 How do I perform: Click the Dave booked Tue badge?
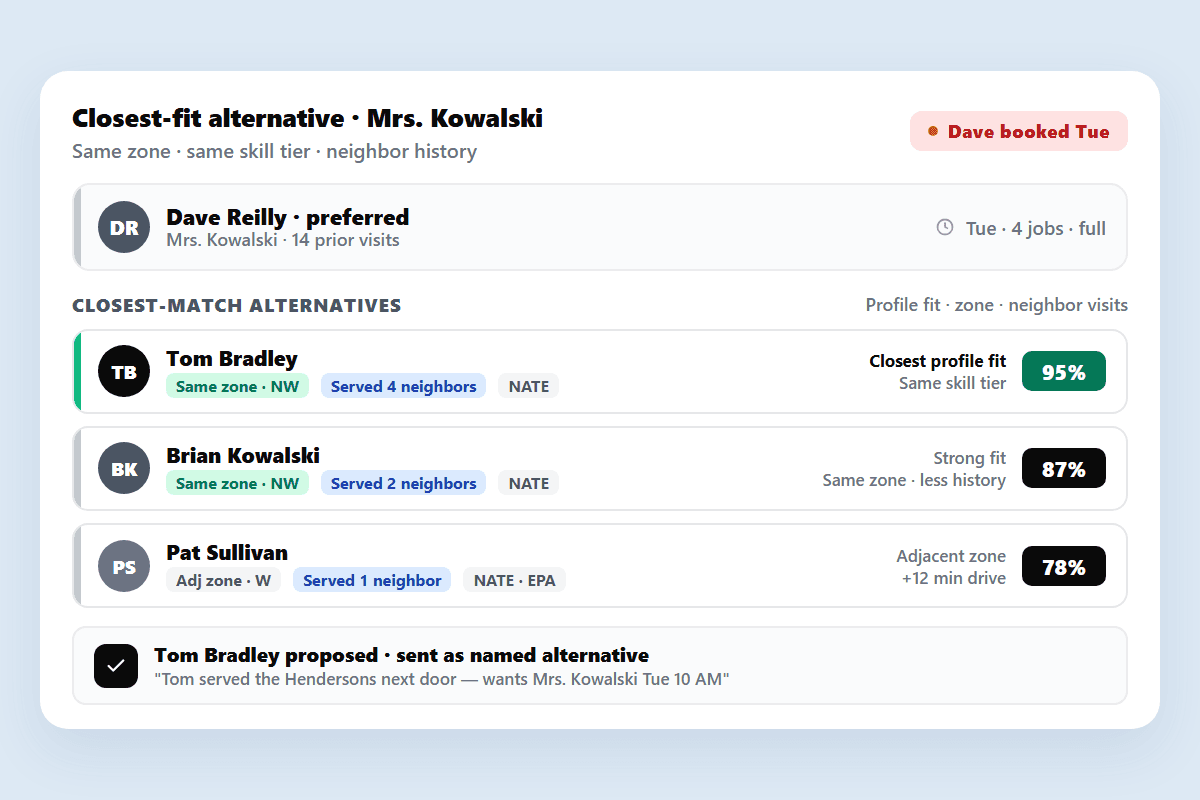(x=1018, y=131)
